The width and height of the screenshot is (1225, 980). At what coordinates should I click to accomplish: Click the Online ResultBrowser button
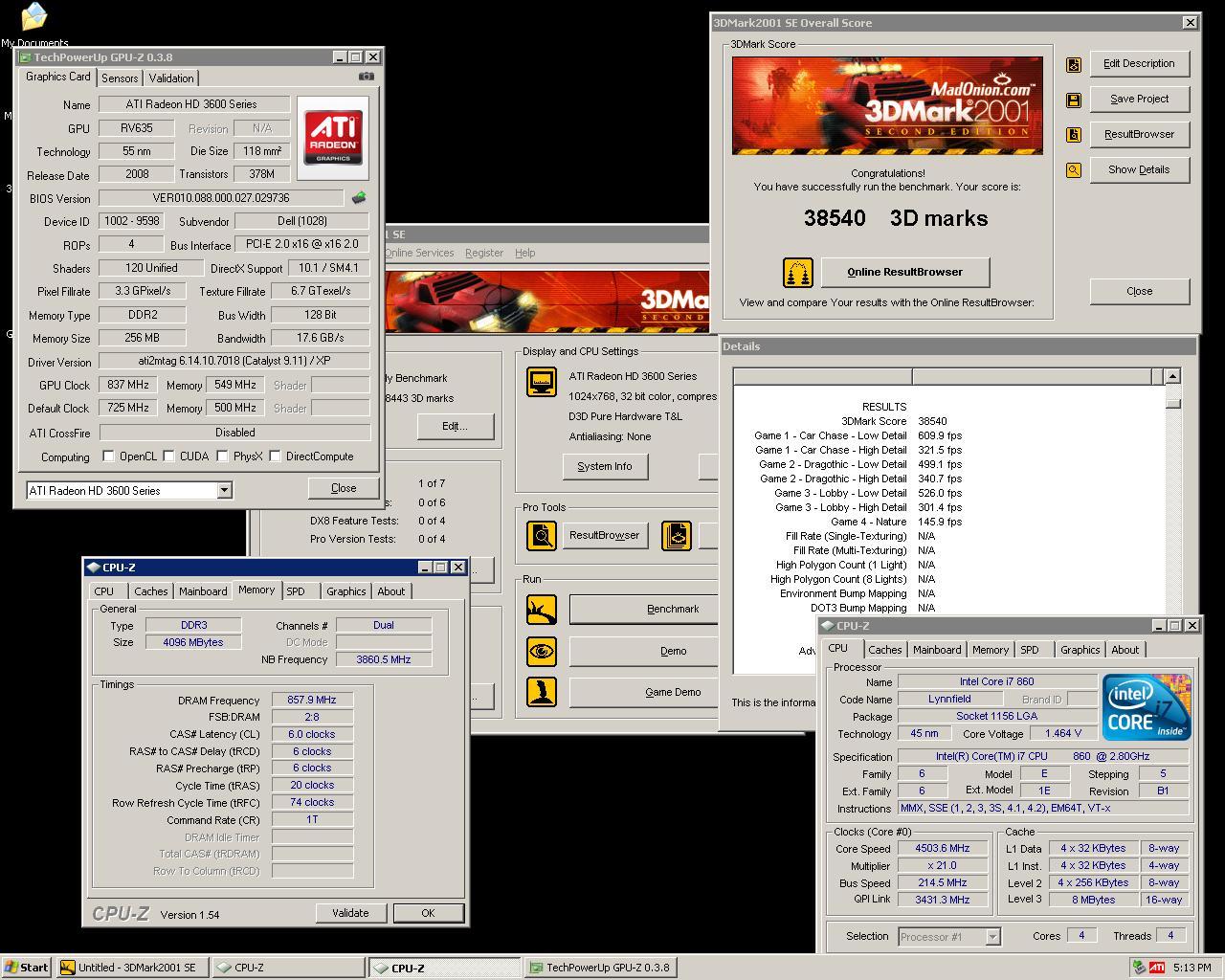click(x=905, y=272)
